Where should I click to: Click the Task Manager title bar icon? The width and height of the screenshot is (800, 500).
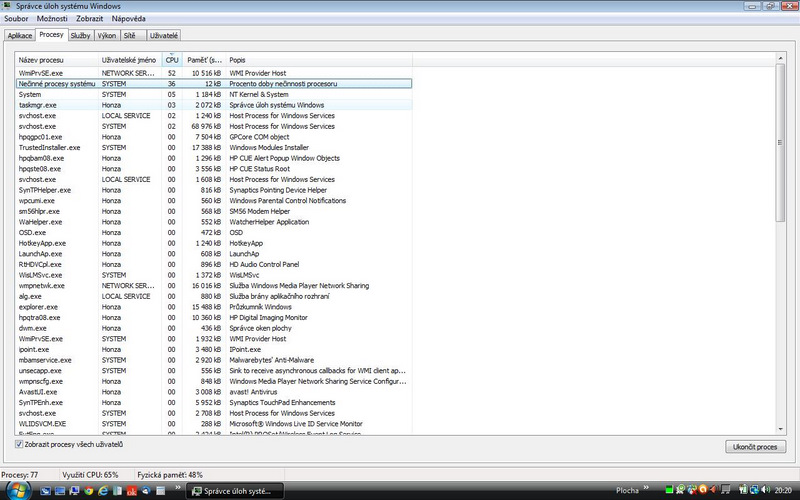pyautogui.click(x=6, y=6)
